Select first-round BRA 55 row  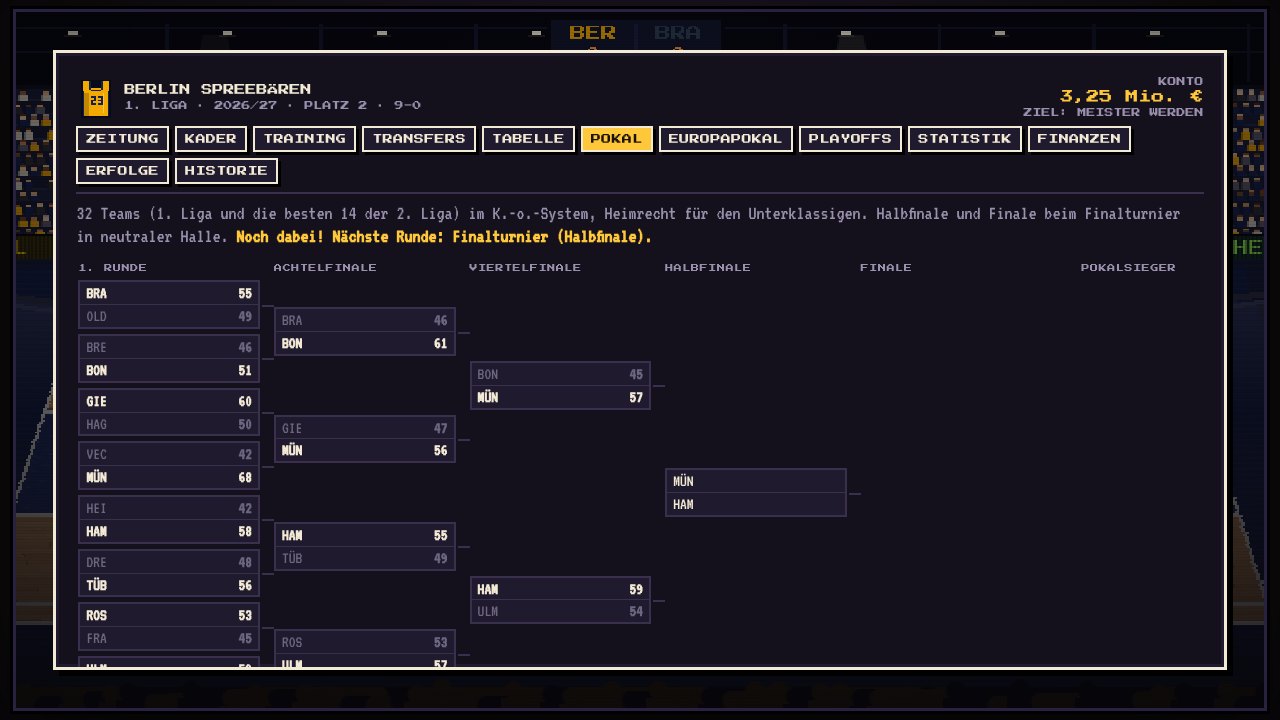(169, 294)
